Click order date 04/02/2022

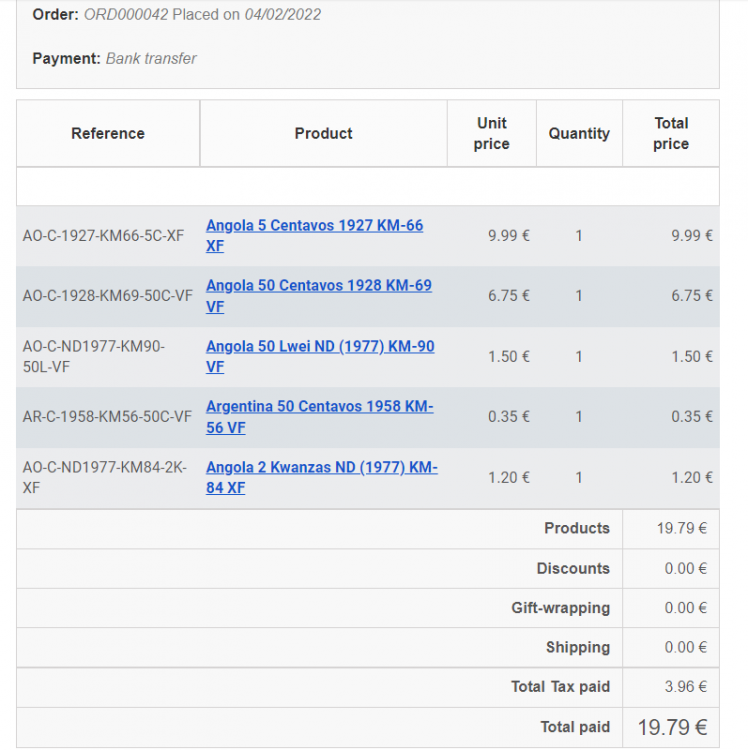(283, 14)
